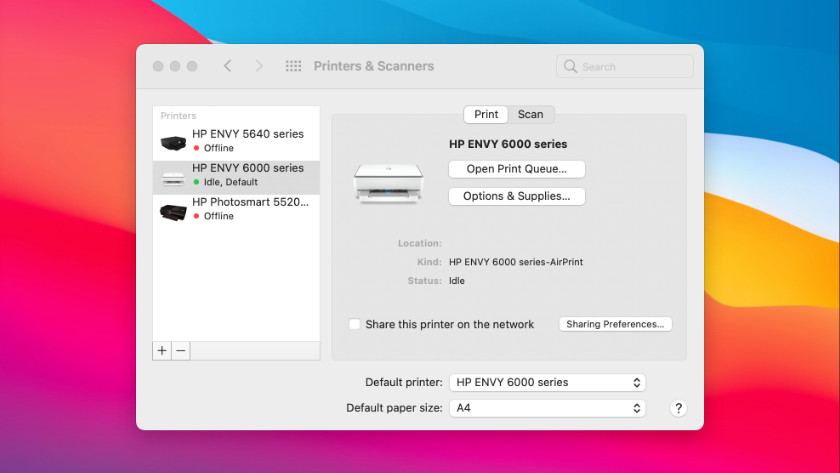
Task: Open Sharing Preferences
Action: click(614, 324)
